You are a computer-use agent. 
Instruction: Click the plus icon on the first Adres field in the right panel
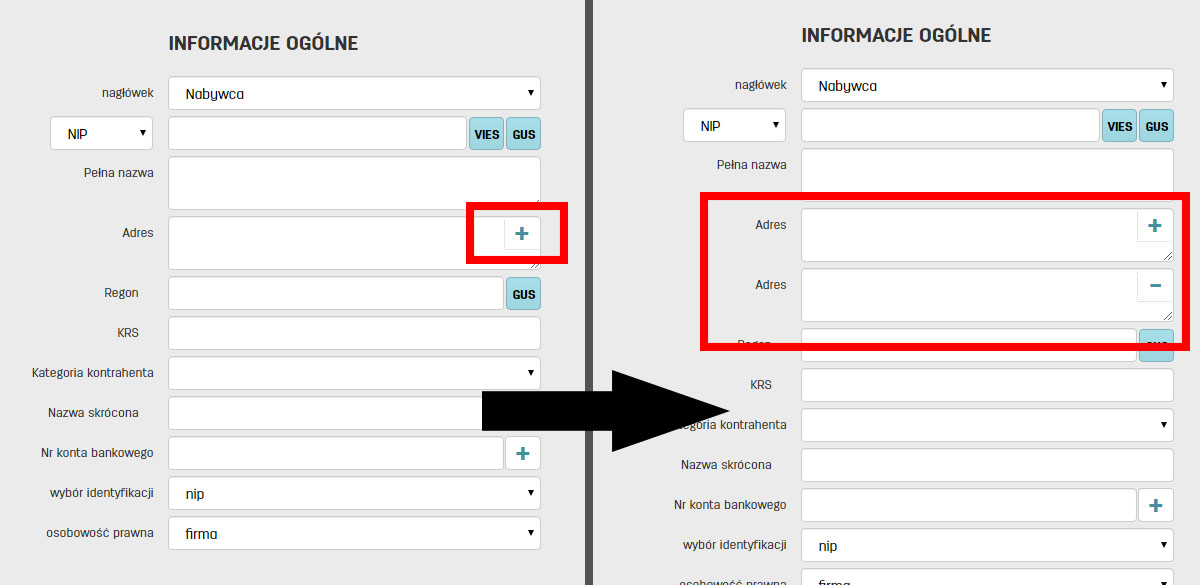[1154, 225]
